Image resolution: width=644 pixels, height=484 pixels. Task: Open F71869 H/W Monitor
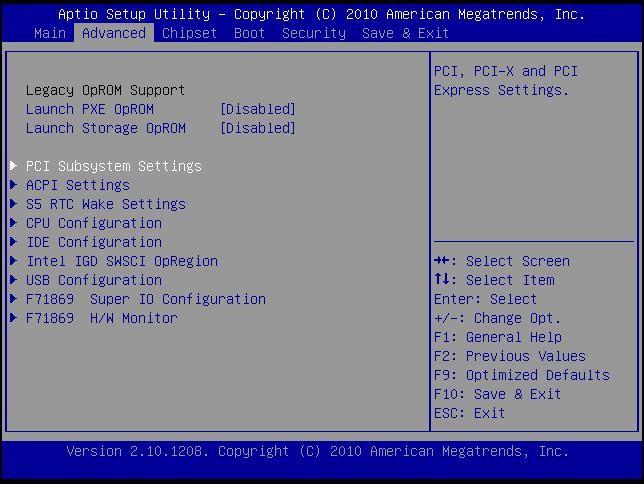coord(101,318)
